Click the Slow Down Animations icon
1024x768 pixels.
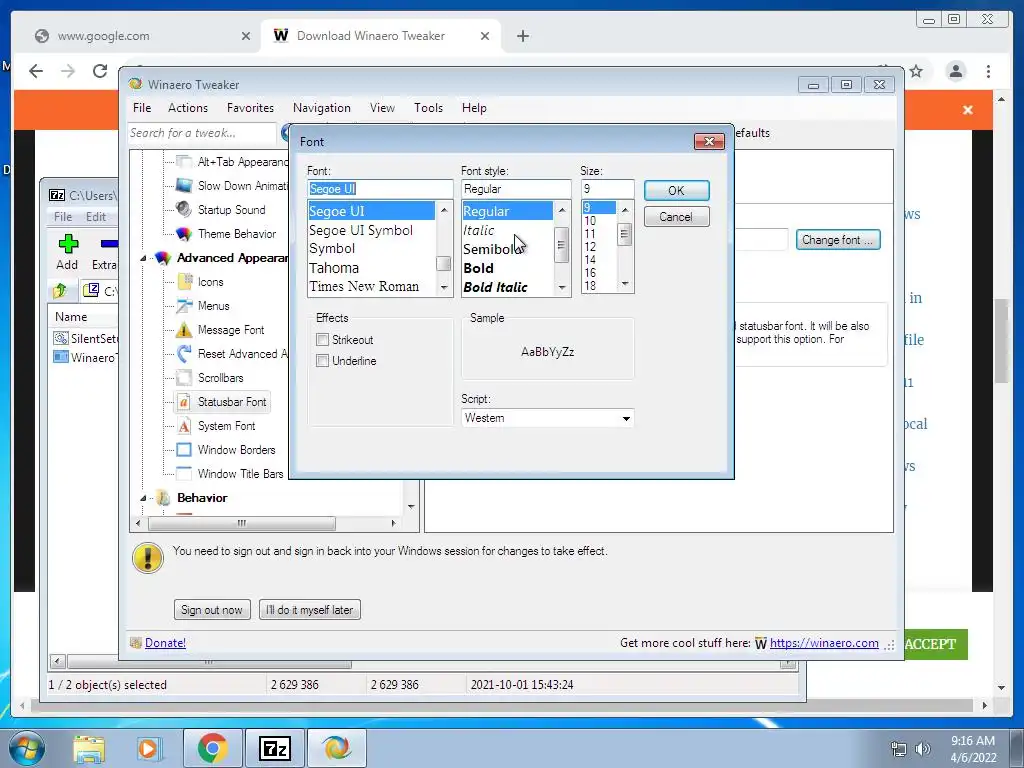pyautogui.click(x=185, y=185)
